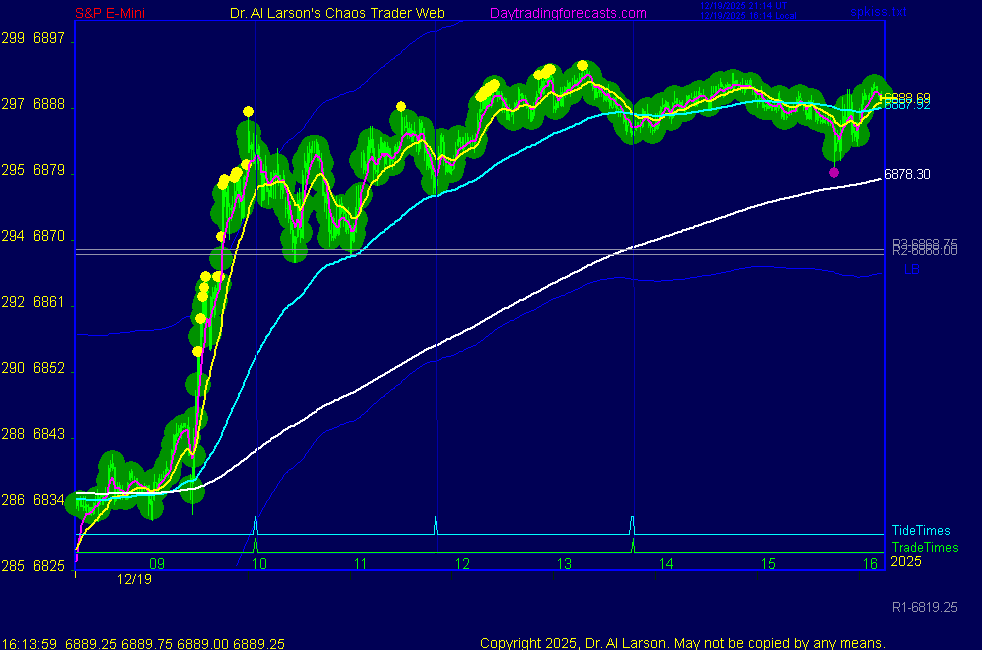This screenshot has height=650, width=982.
Task: Click the R1-6819.25 pivot level label
Action: click(x=924, y=607)
